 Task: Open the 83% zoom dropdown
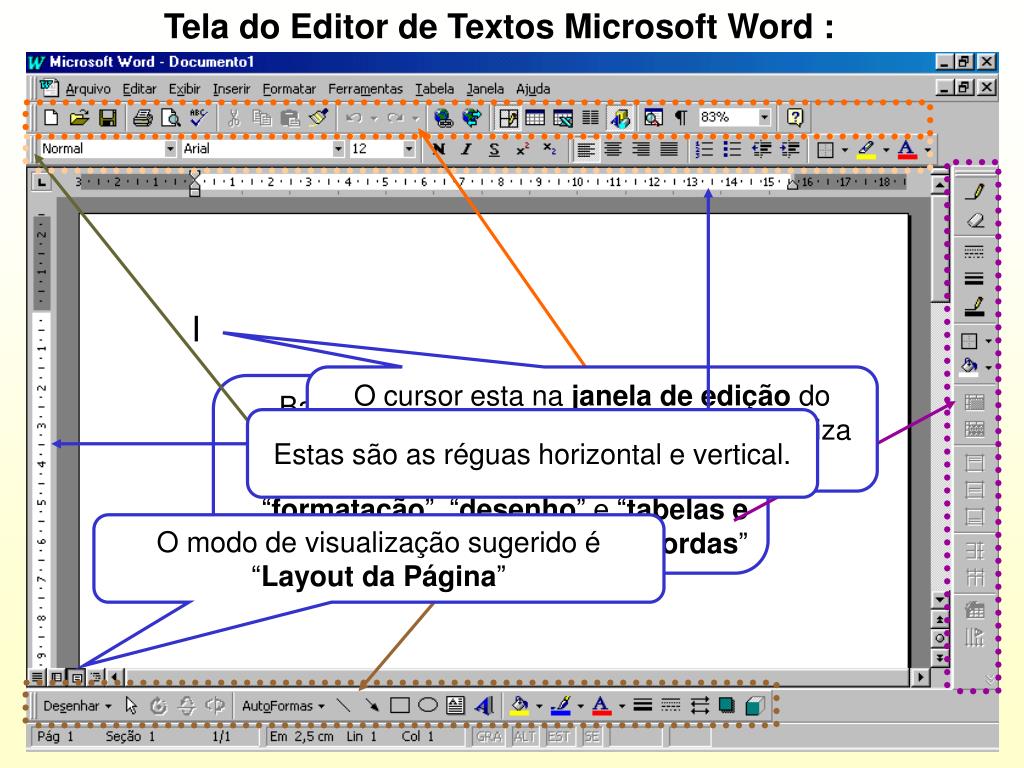[x=765, y=118]
